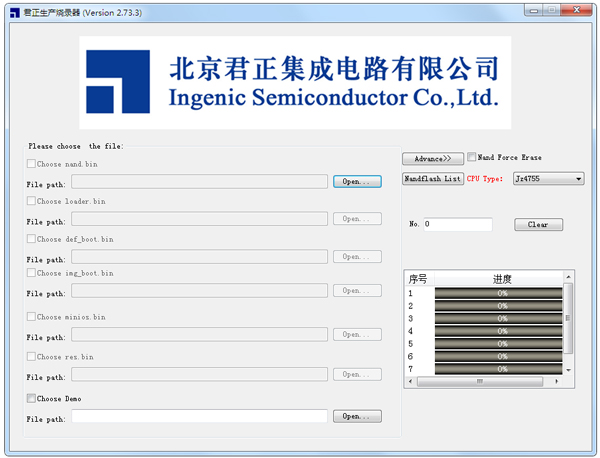Focus the minios.bin file path field

[x=199, y=335]
